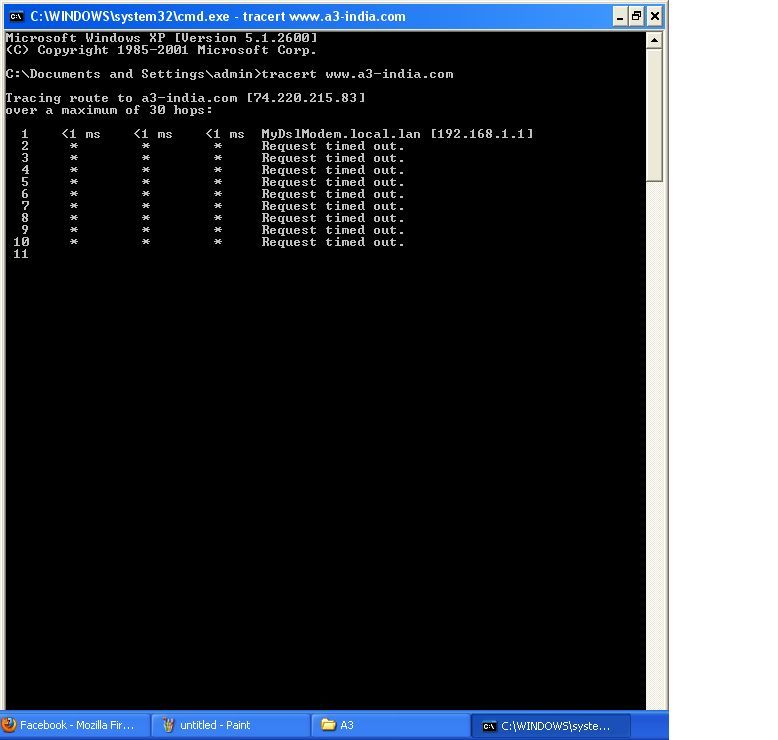Click 'Request timed out.' on hop 2
The image size is (778, 740).
(333, 146)
